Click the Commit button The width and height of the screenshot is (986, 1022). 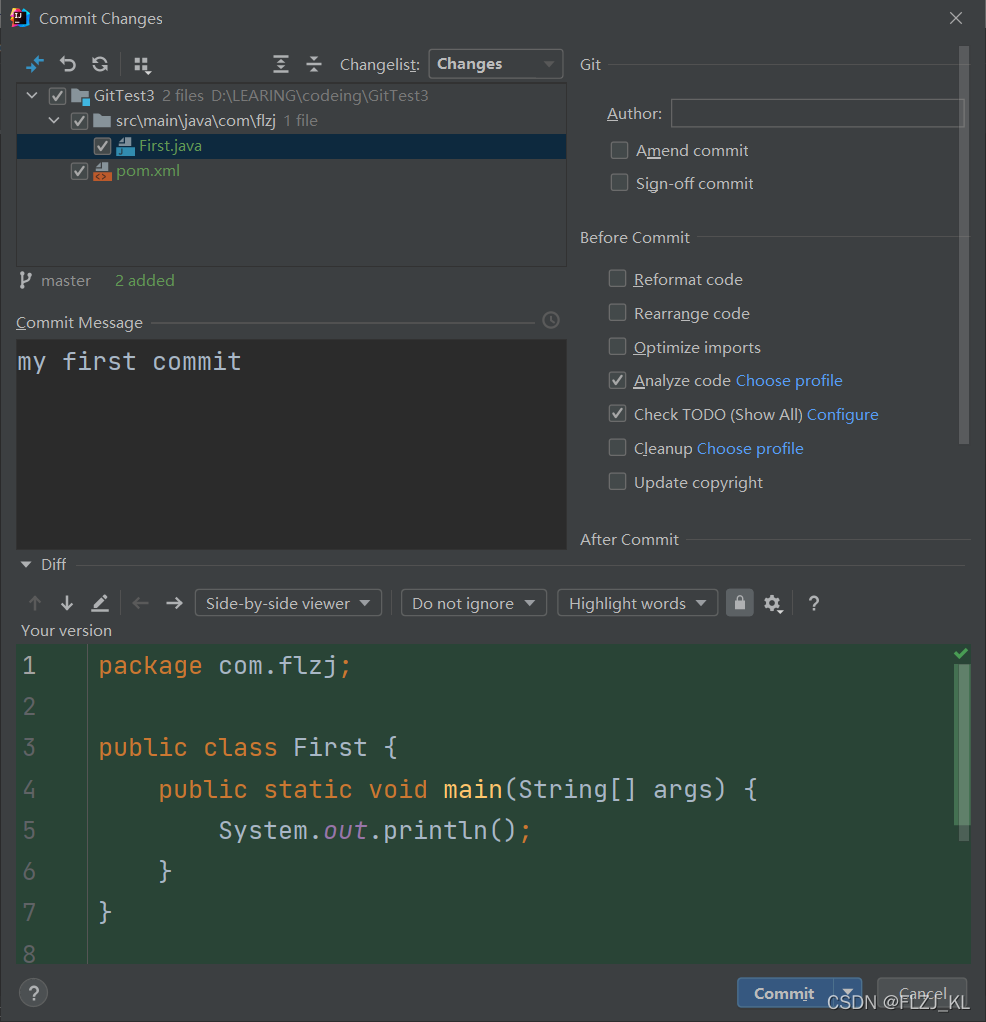pyautogui.click(x=785, y=993)
